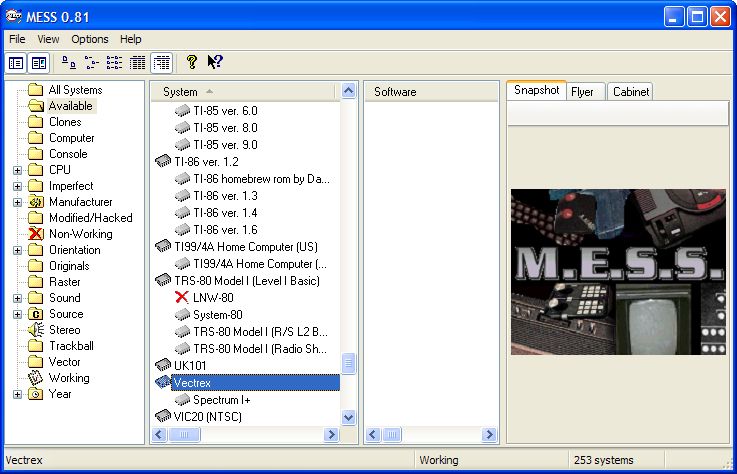This screenshot has height=474, width=737.
Task: Click the Source folder C icon
Action: click(36, 314)
